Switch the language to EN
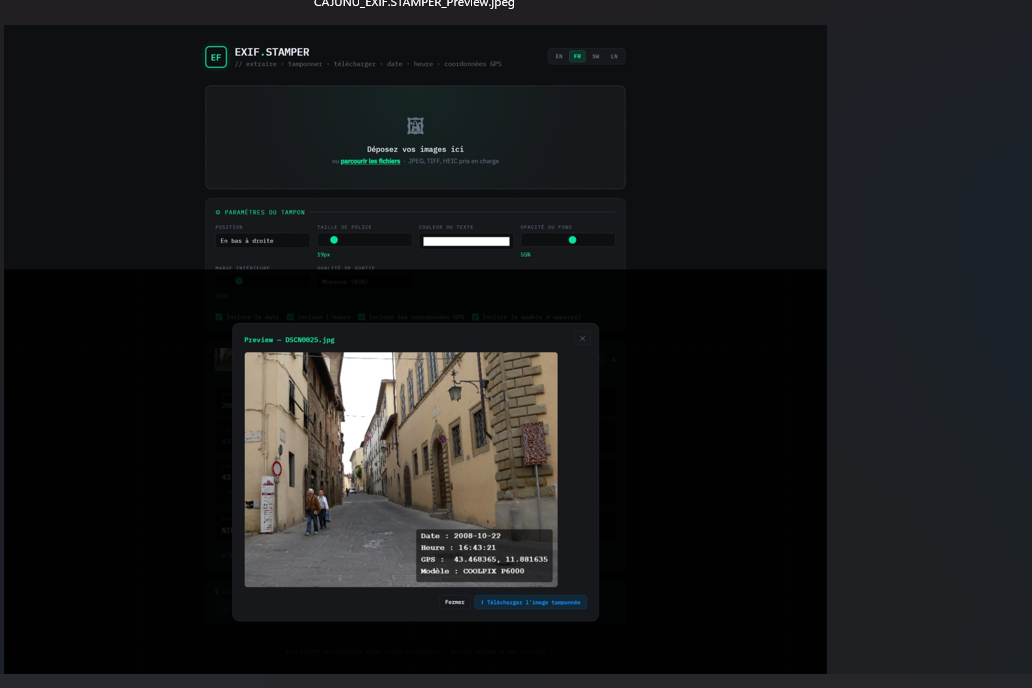Viewport: 1032px width, 688px height. coord(559,57)
